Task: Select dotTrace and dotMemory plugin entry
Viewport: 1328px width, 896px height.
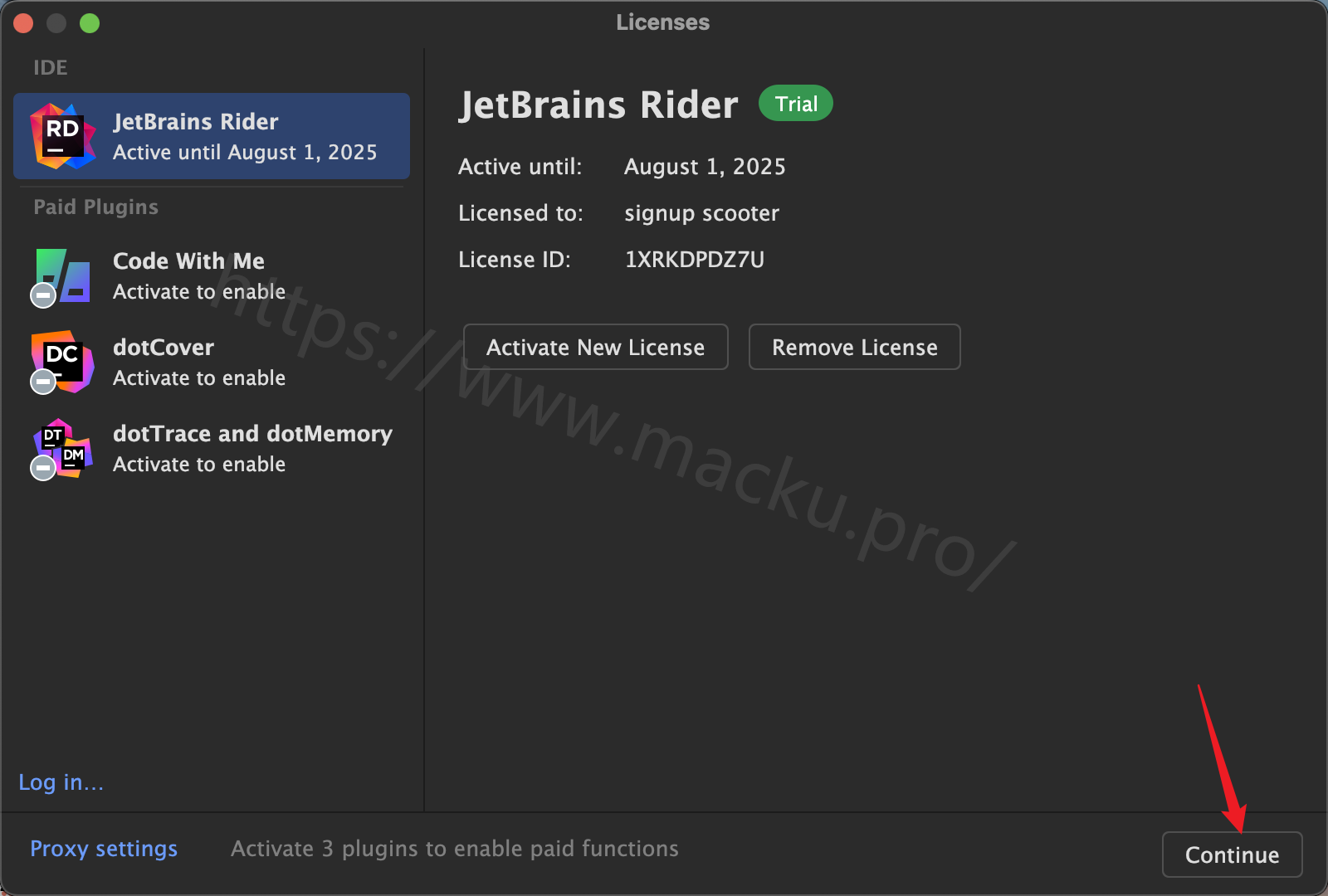Action: (x=212, y=448)
